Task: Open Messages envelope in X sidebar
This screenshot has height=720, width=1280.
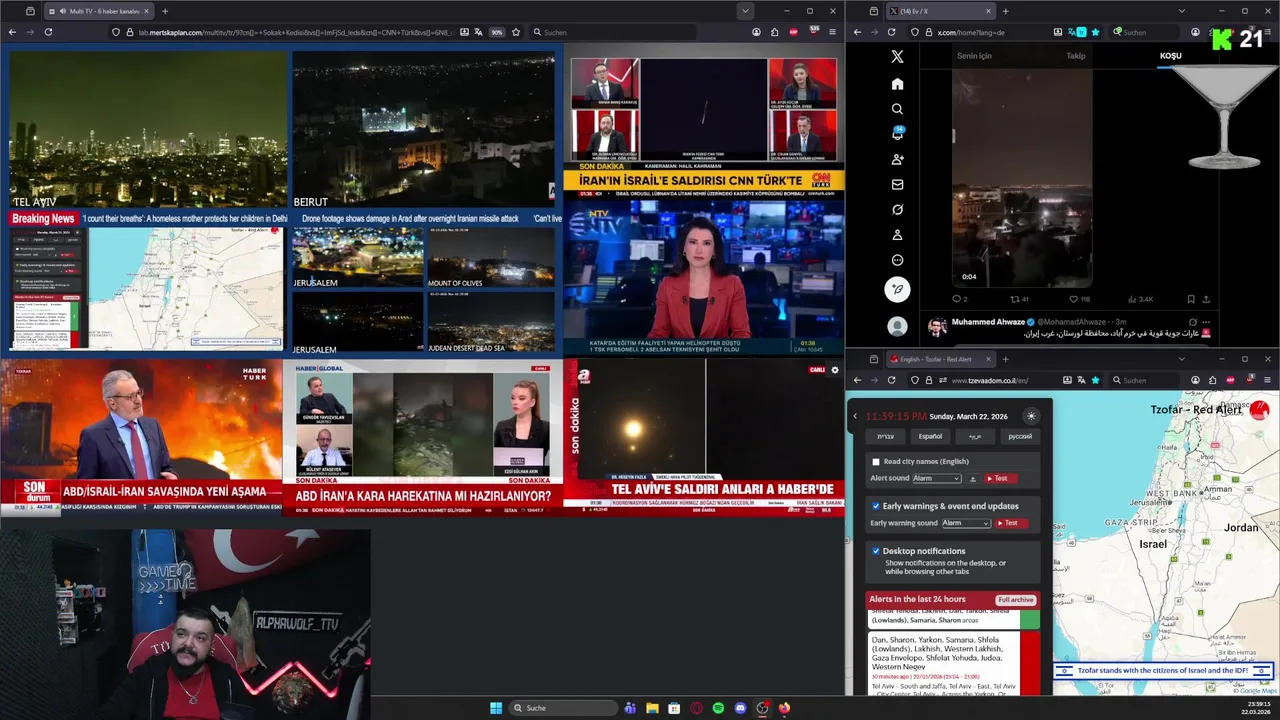Action: (x=897, y=184)
